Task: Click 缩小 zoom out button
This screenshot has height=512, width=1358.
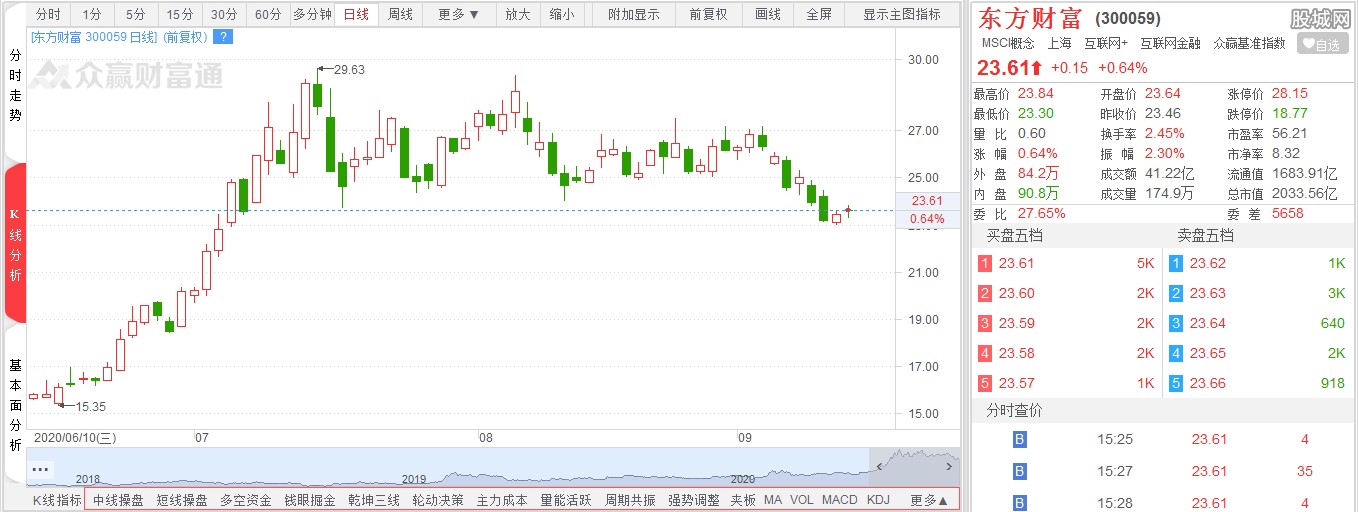Action: (x=561, y=14)
